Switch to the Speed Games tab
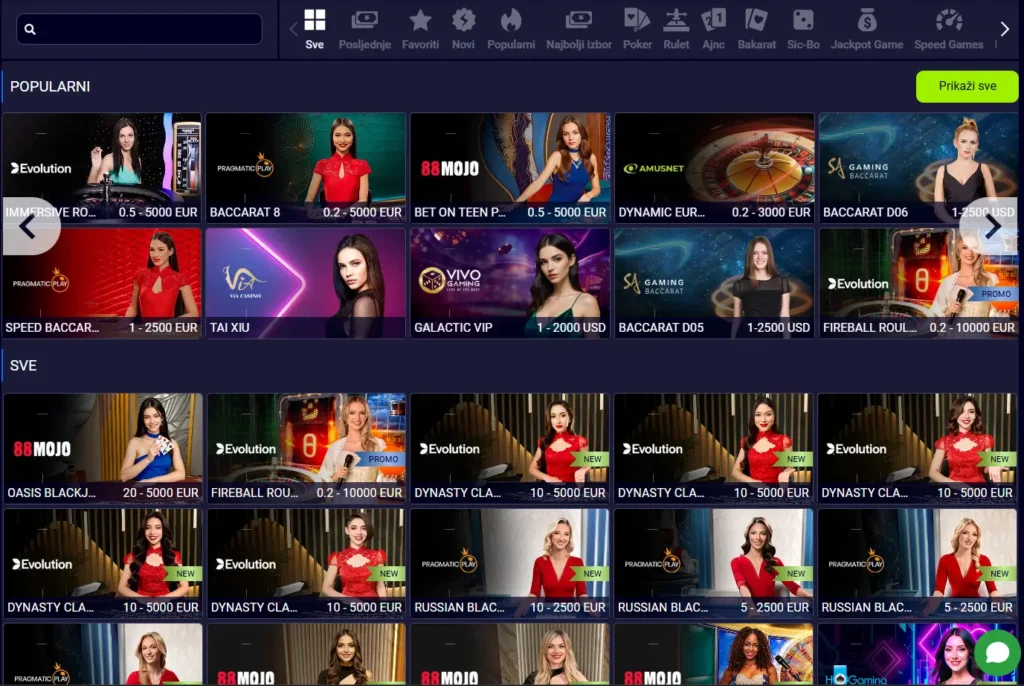The width and height of the screenshot is (1024, 686). tap(948, 28)
